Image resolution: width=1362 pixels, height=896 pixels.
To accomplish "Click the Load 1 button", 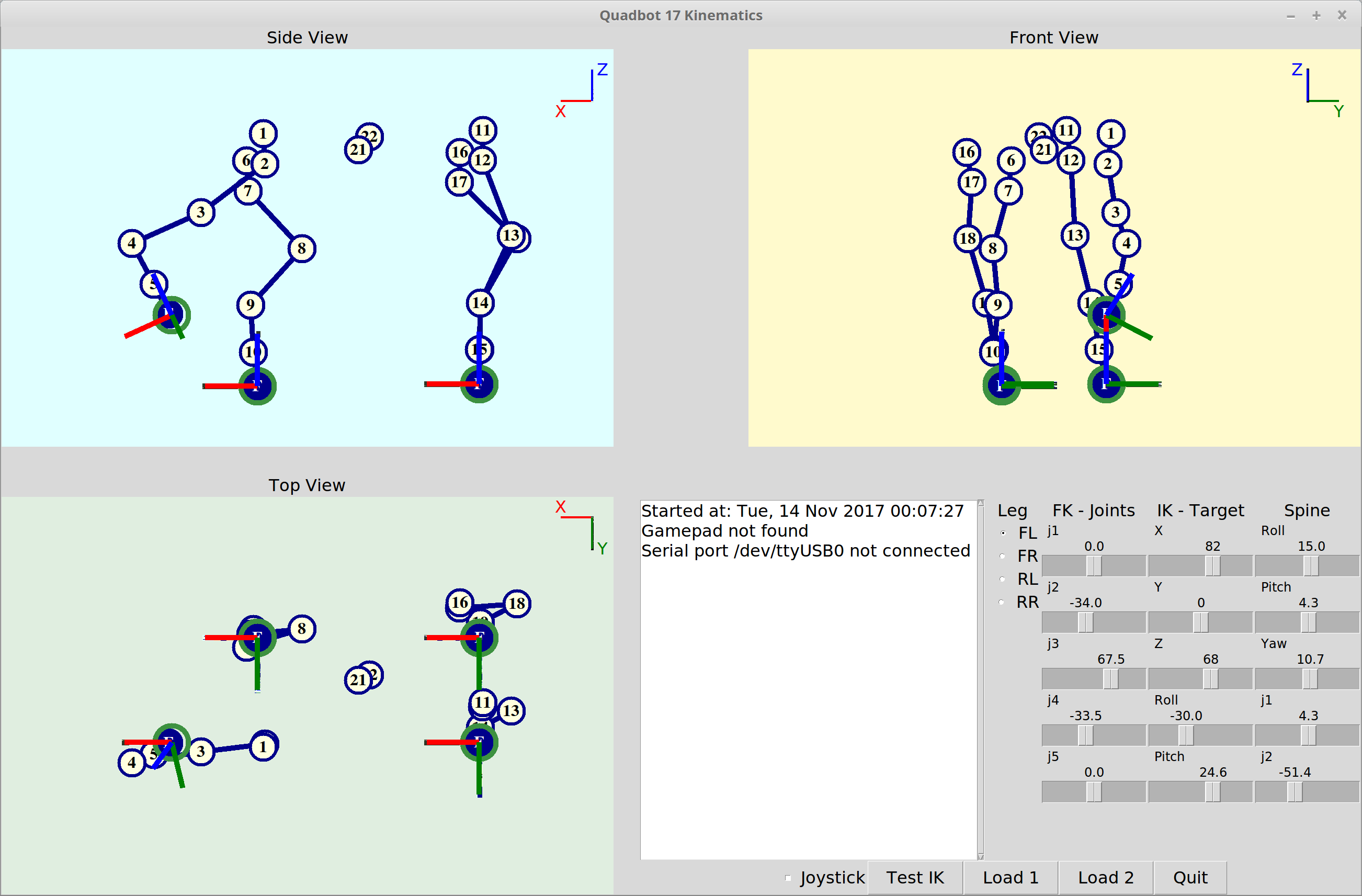I will [1009, 877].
